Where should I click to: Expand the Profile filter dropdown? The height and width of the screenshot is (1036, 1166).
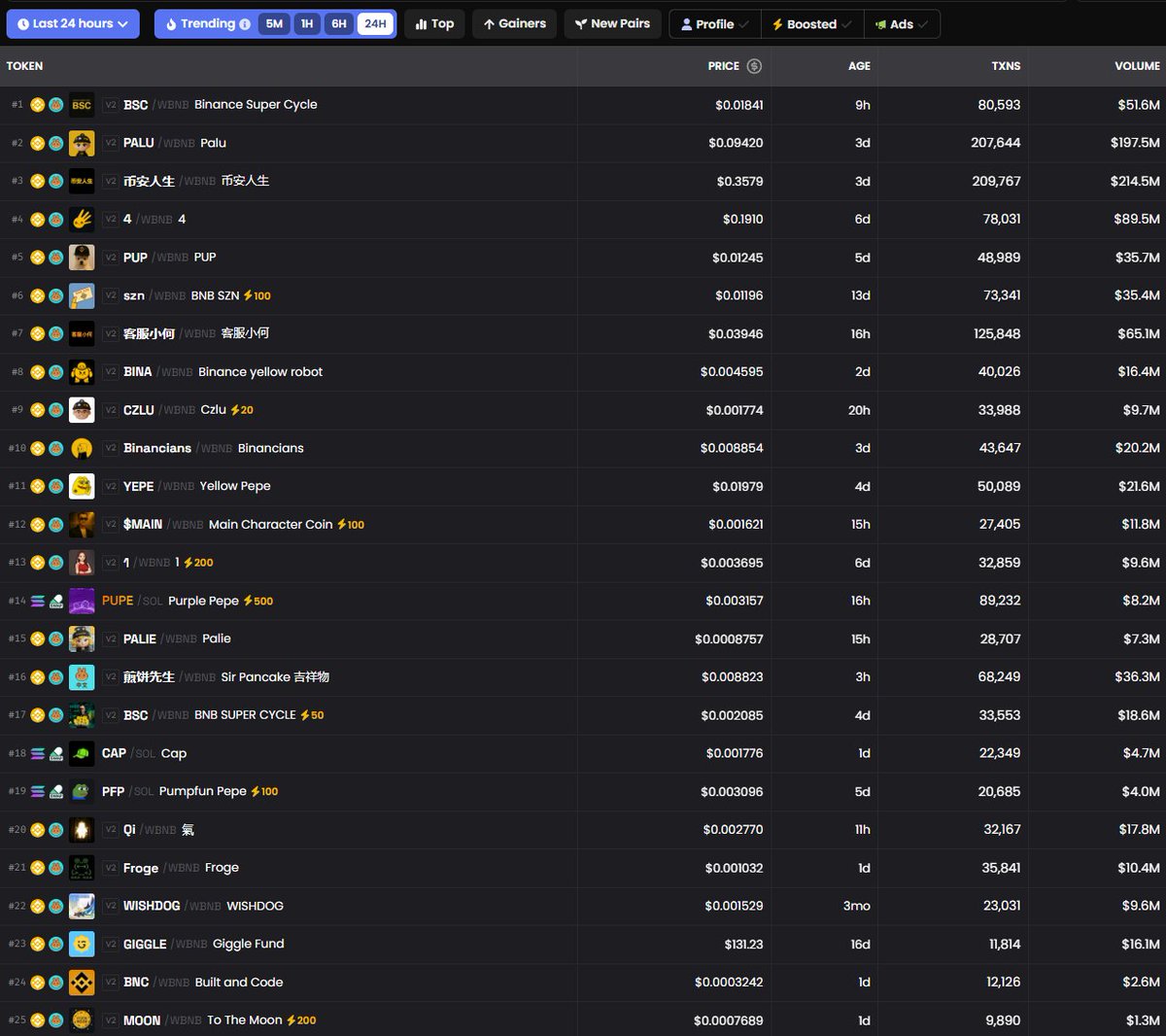click(714, 24)
